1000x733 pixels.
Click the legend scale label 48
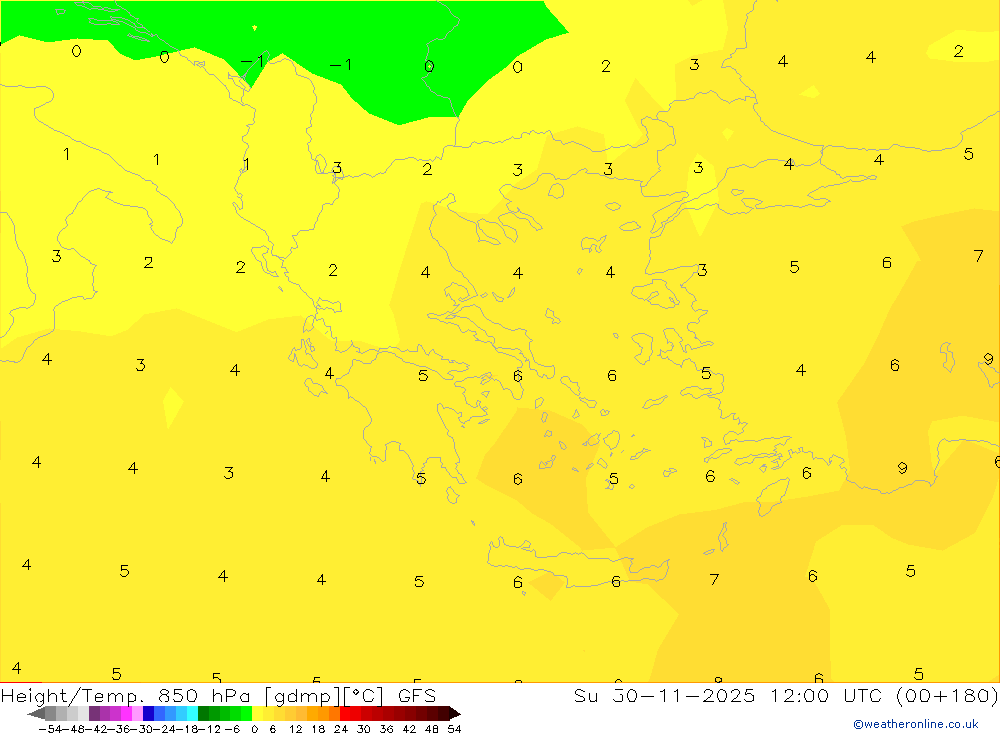point(431,729)
